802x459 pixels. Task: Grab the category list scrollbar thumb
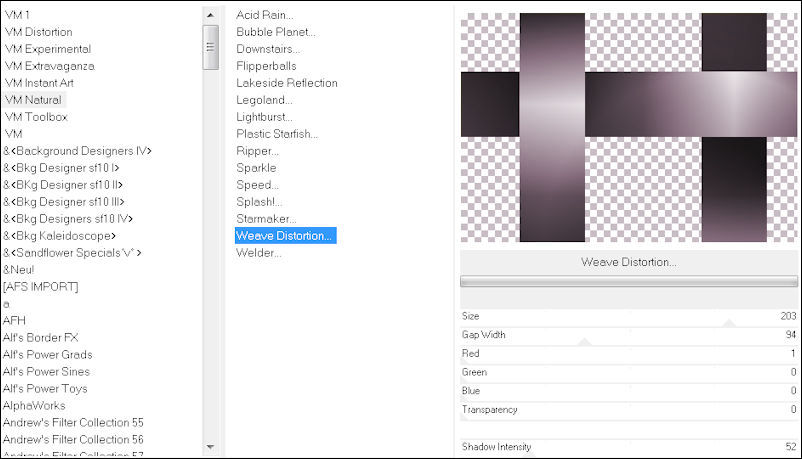tap(210, 47)
